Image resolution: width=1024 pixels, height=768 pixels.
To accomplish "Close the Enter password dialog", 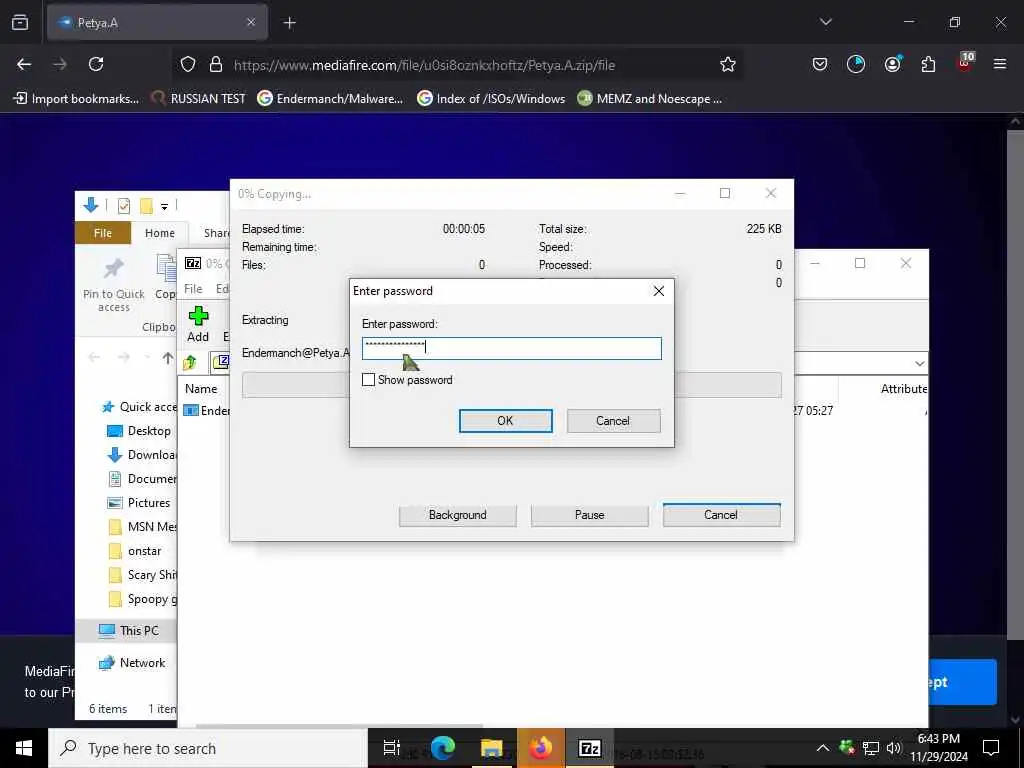I will click(659, 291).
